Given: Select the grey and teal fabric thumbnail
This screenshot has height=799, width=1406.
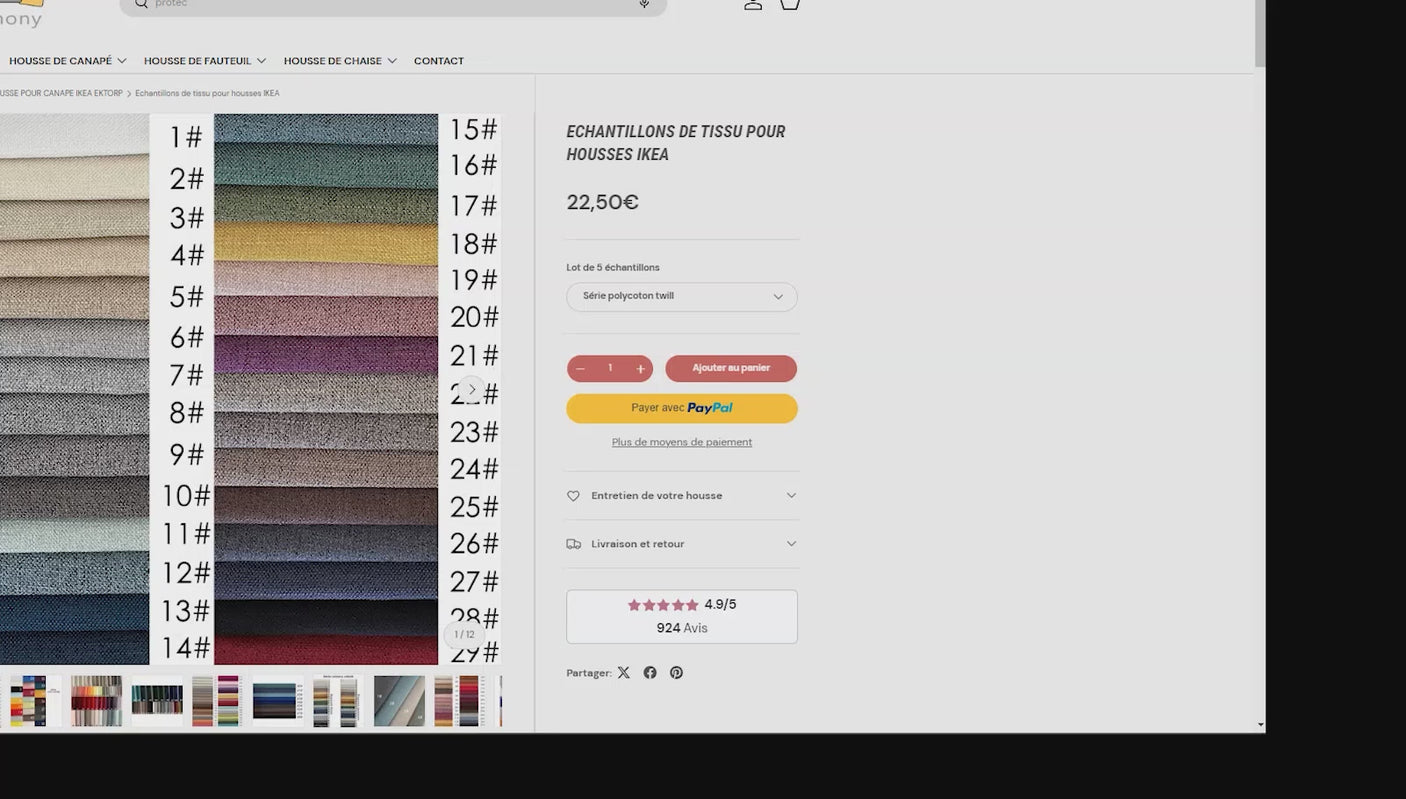Looking at the screenshot, I should 399,701.
